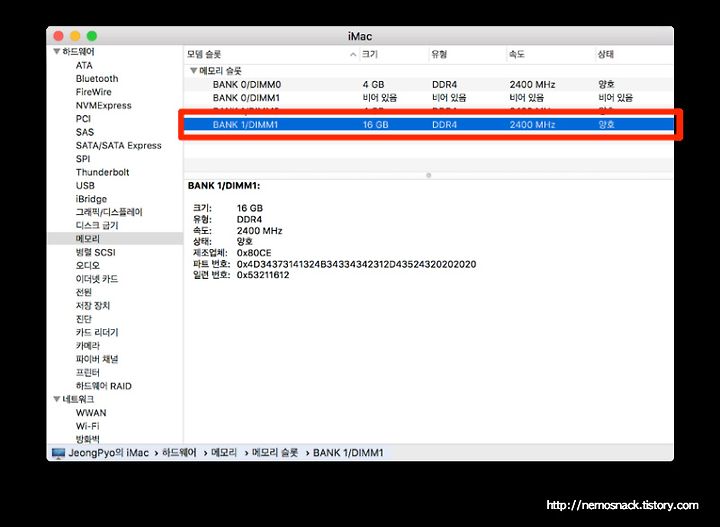The width and height of the screenshot is (720, 527).
Task: Close the iMac window with red button
Action: (58, 36)
